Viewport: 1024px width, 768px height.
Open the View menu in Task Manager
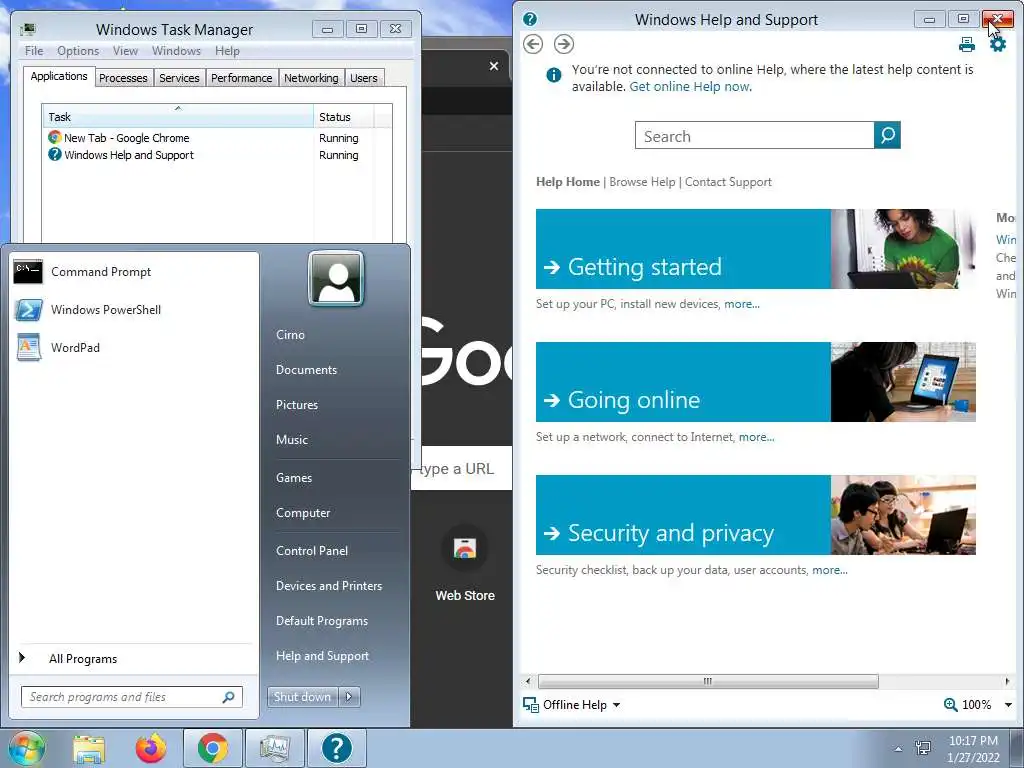point(125,51)
